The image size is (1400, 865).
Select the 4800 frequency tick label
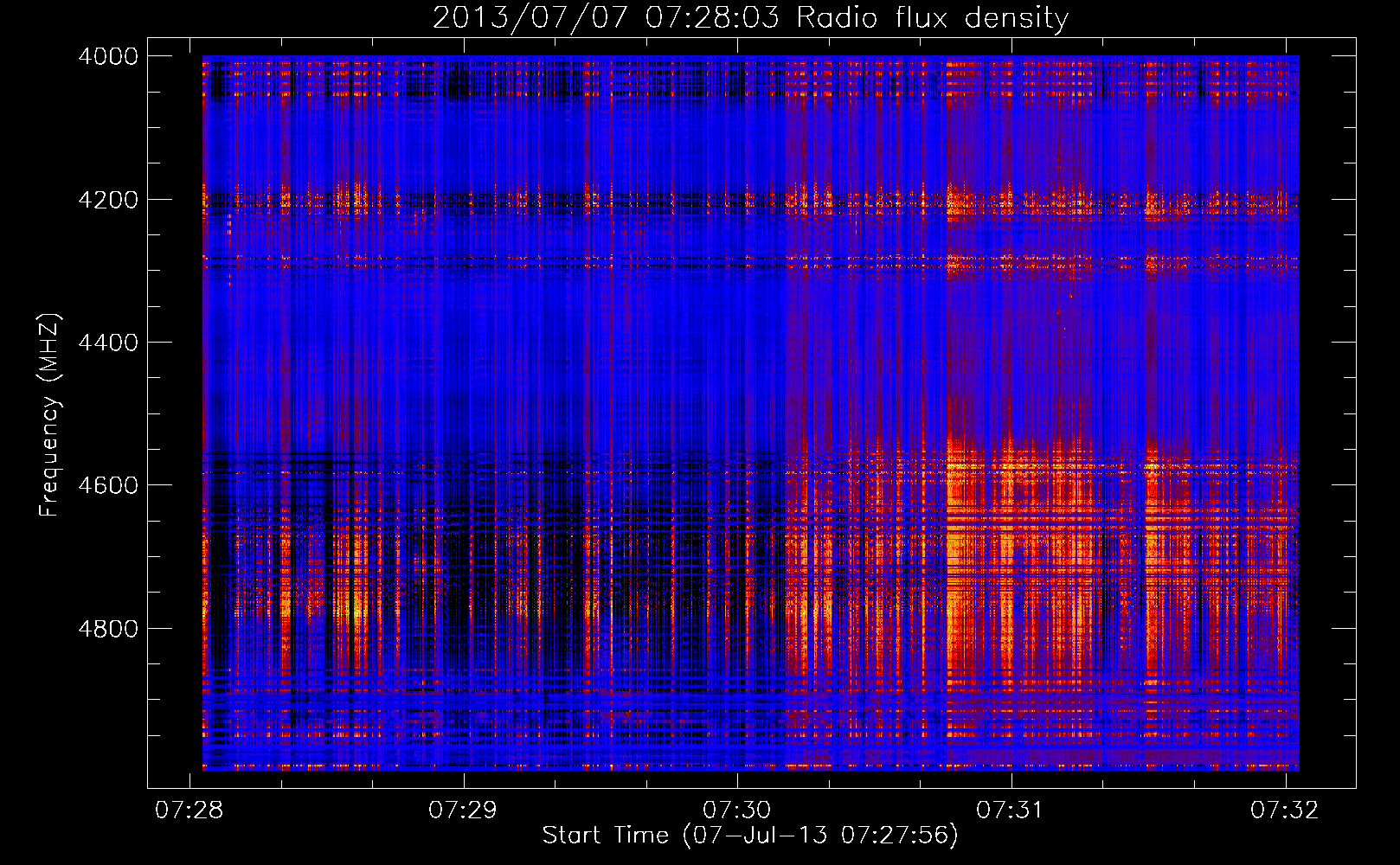click(x=108, y=628)
